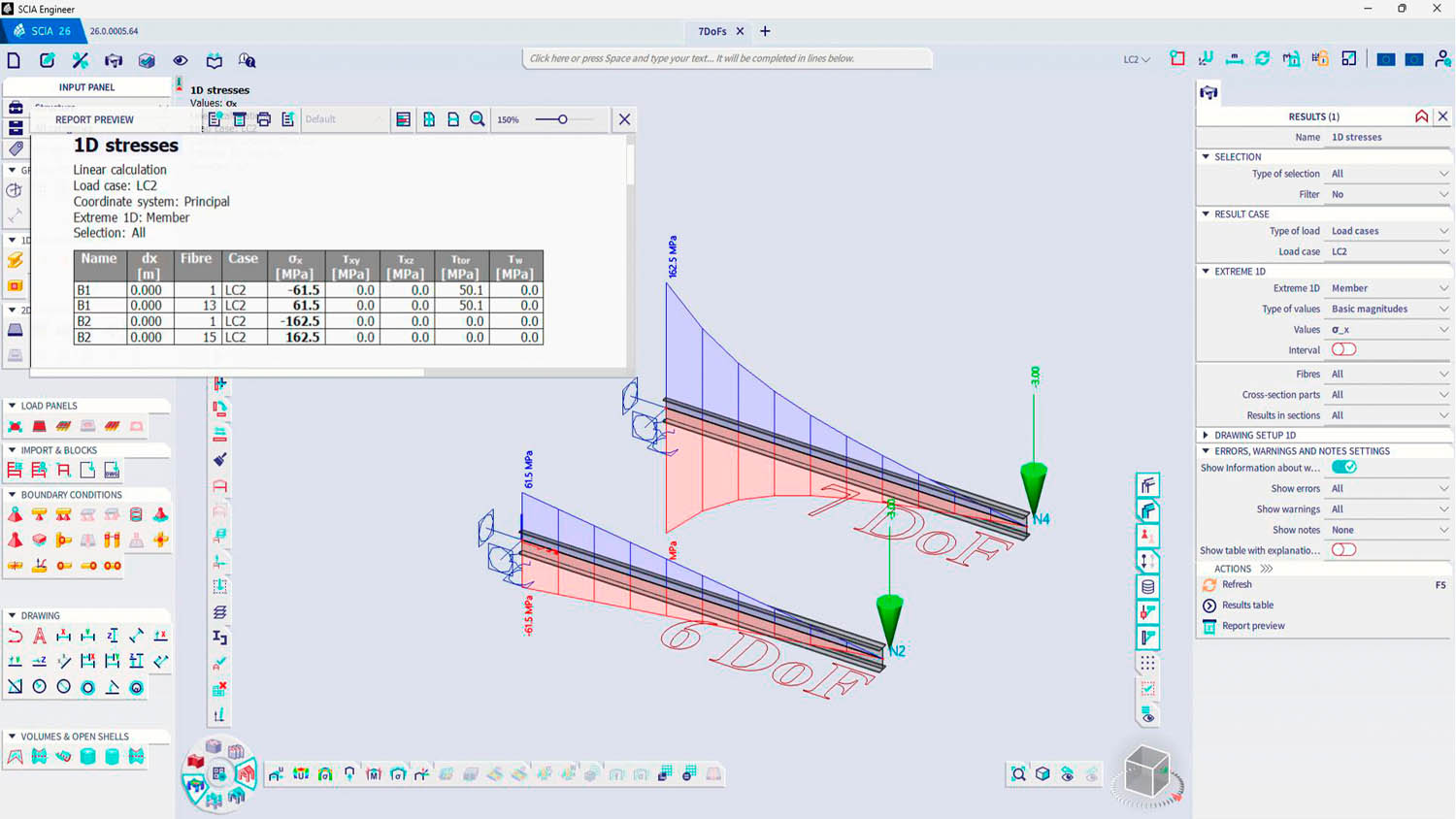Expand the Drawing Setup 1D section
This screenshot has height=819, width=1456.
point(1254,435)
